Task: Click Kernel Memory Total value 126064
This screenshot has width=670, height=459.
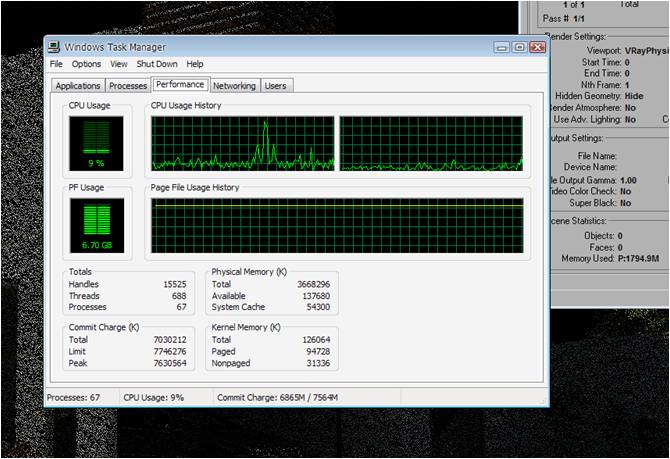Action: [x=316, y=340]
